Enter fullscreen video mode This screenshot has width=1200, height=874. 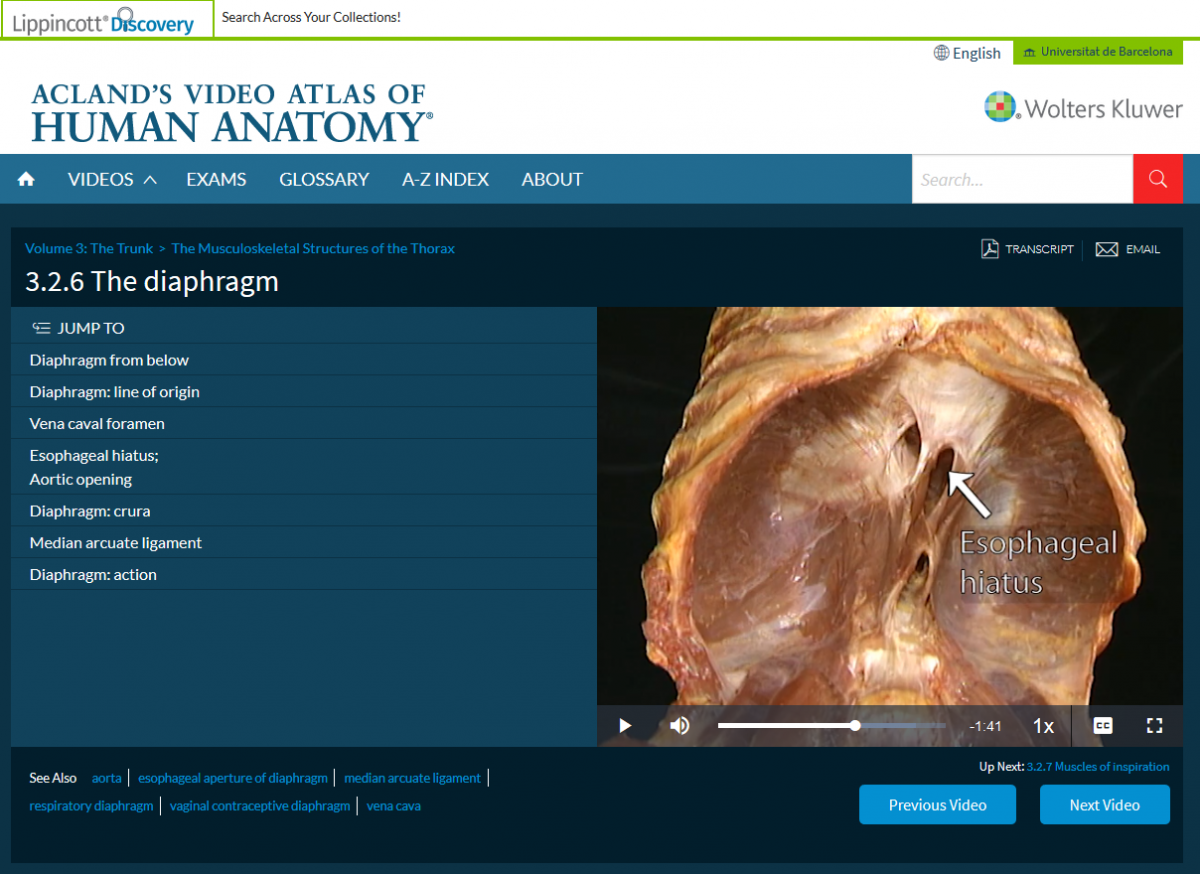(1155, 726)
